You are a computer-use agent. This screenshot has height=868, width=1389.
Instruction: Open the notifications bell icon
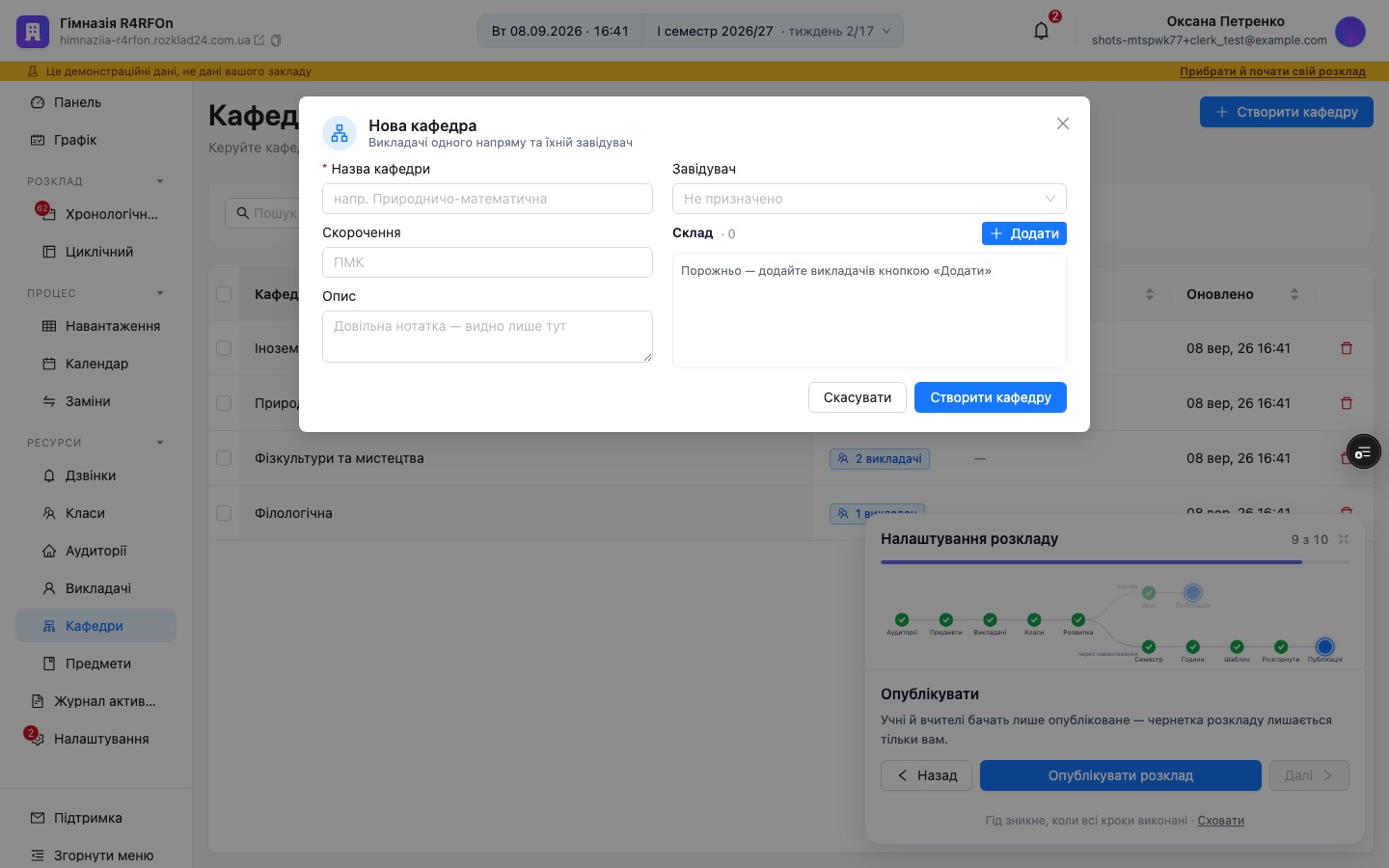click(x=1041, y=31)
